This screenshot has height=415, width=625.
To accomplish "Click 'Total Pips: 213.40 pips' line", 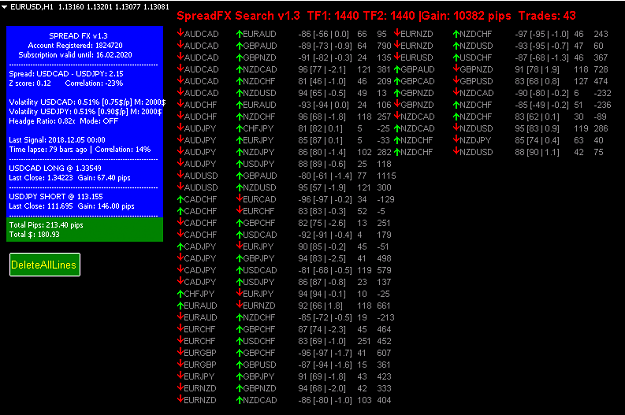I will [46, 225].
